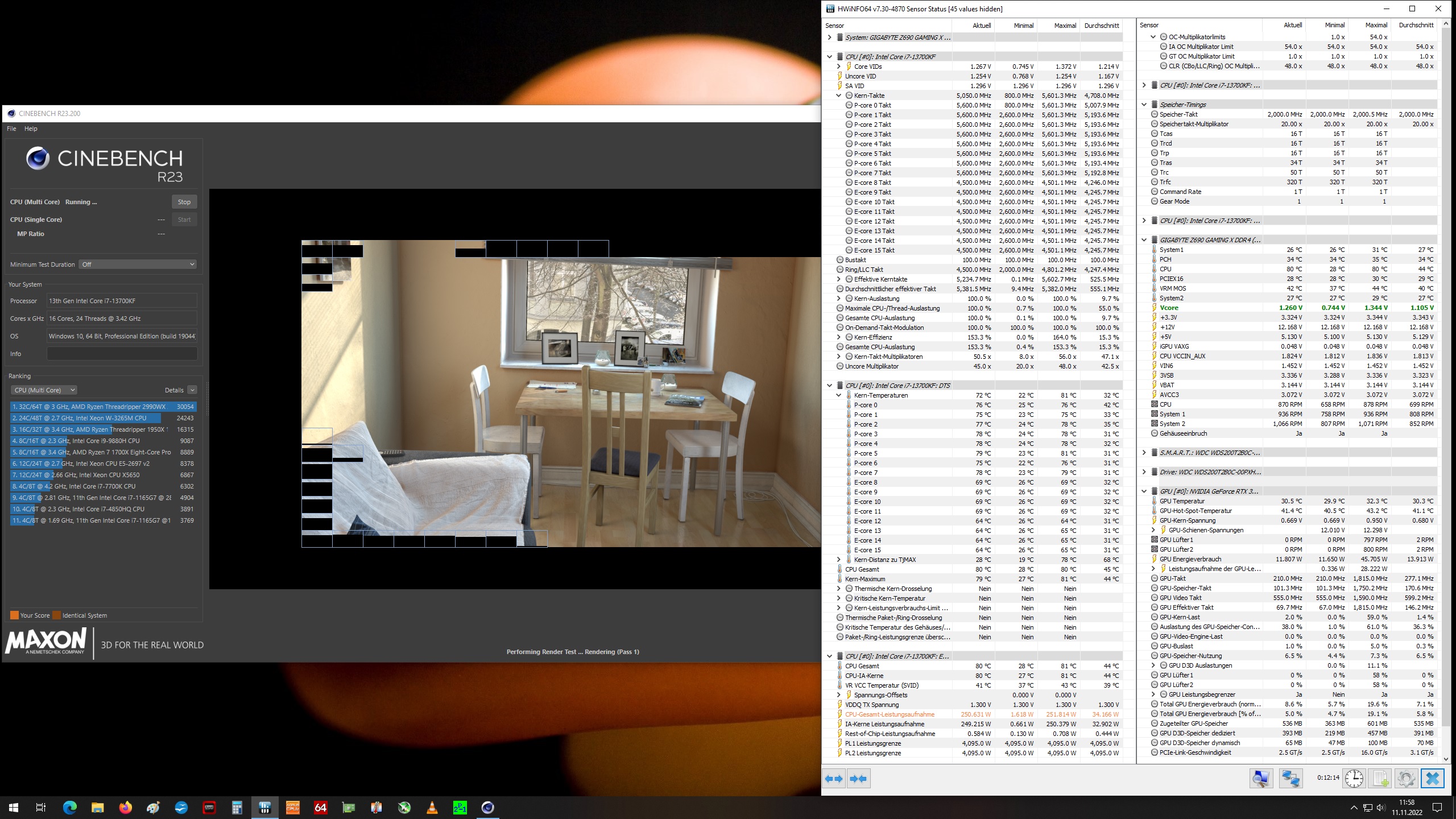Open remote monitoring via networked computers icon

coord(1290,778)
